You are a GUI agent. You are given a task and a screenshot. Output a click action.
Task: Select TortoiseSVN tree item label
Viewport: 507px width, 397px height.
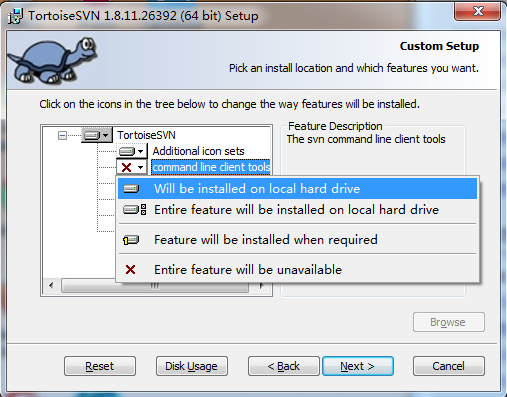tap(146, 135)
